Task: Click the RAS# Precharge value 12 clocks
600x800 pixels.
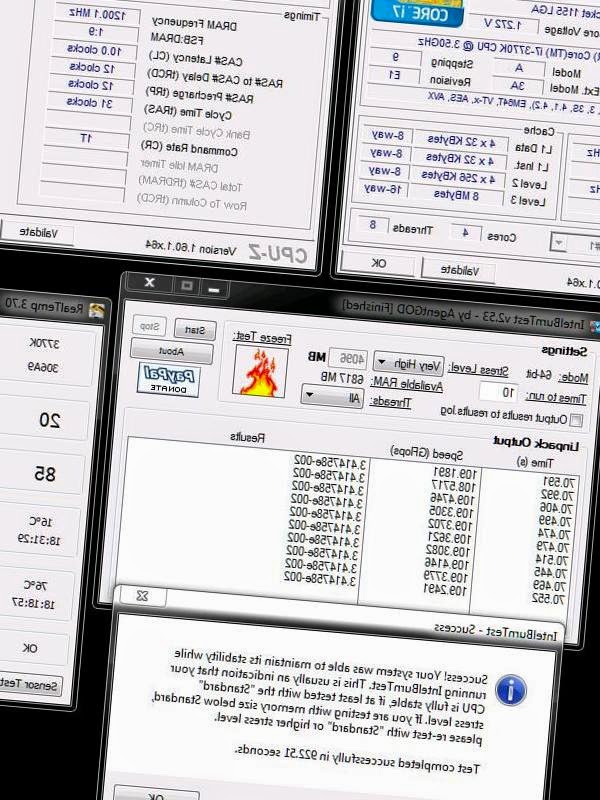Action: [x=91, y=85]
